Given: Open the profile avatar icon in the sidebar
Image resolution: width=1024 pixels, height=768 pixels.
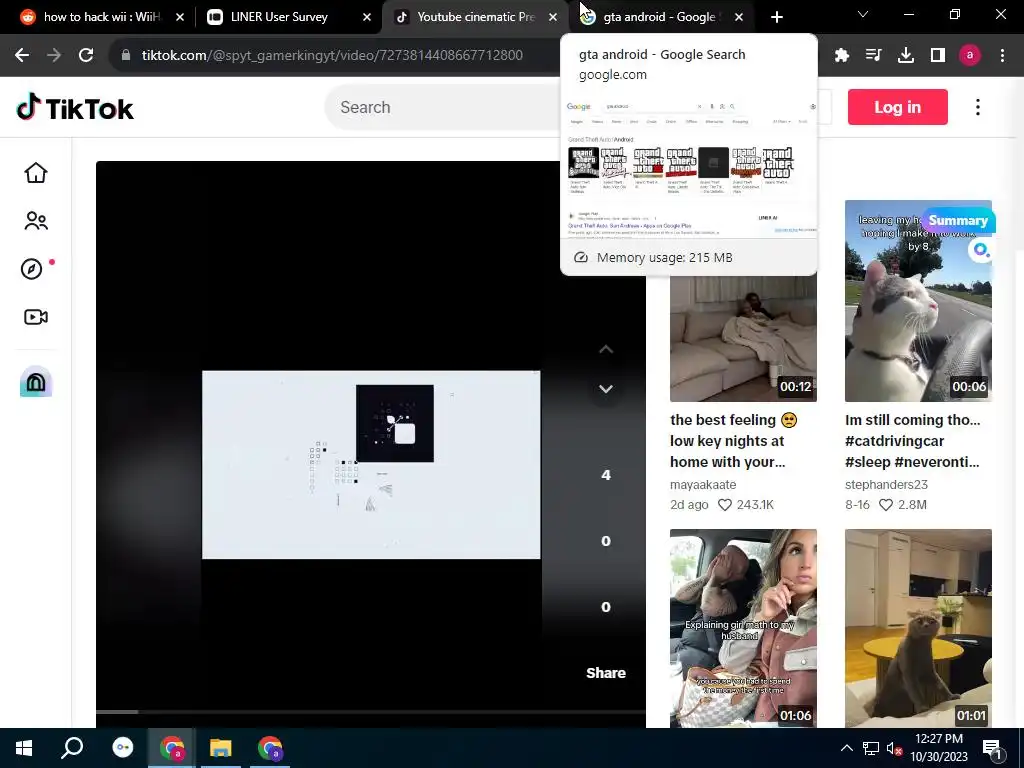Looking at the screenshot, I should tap(36, 381).
